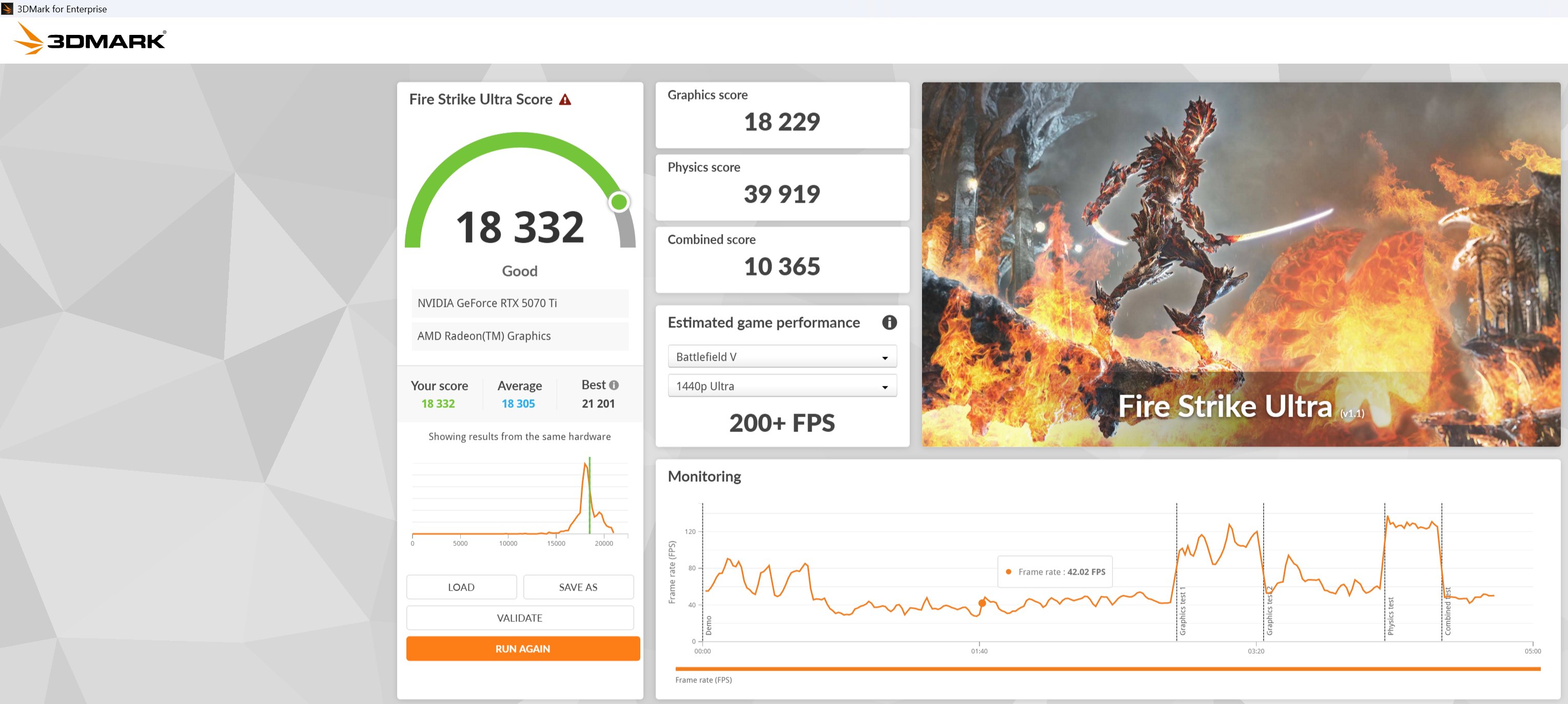Open the 1440p Ultra resolution dropdown
Image resolution: width=1568 pixels, height=704 pixels.
point(782,386)
